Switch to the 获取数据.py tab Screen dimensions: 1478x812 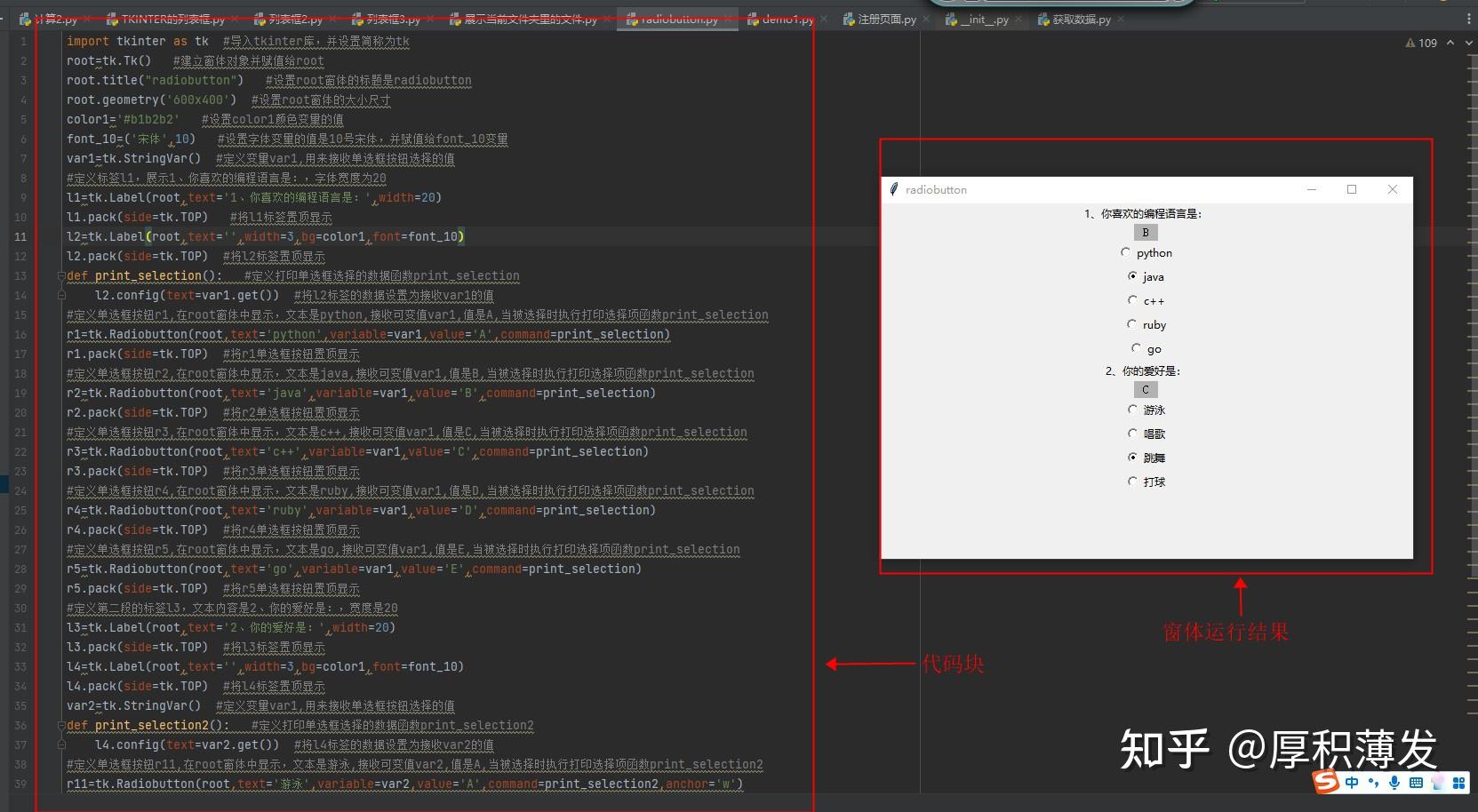coord(1080,19)
